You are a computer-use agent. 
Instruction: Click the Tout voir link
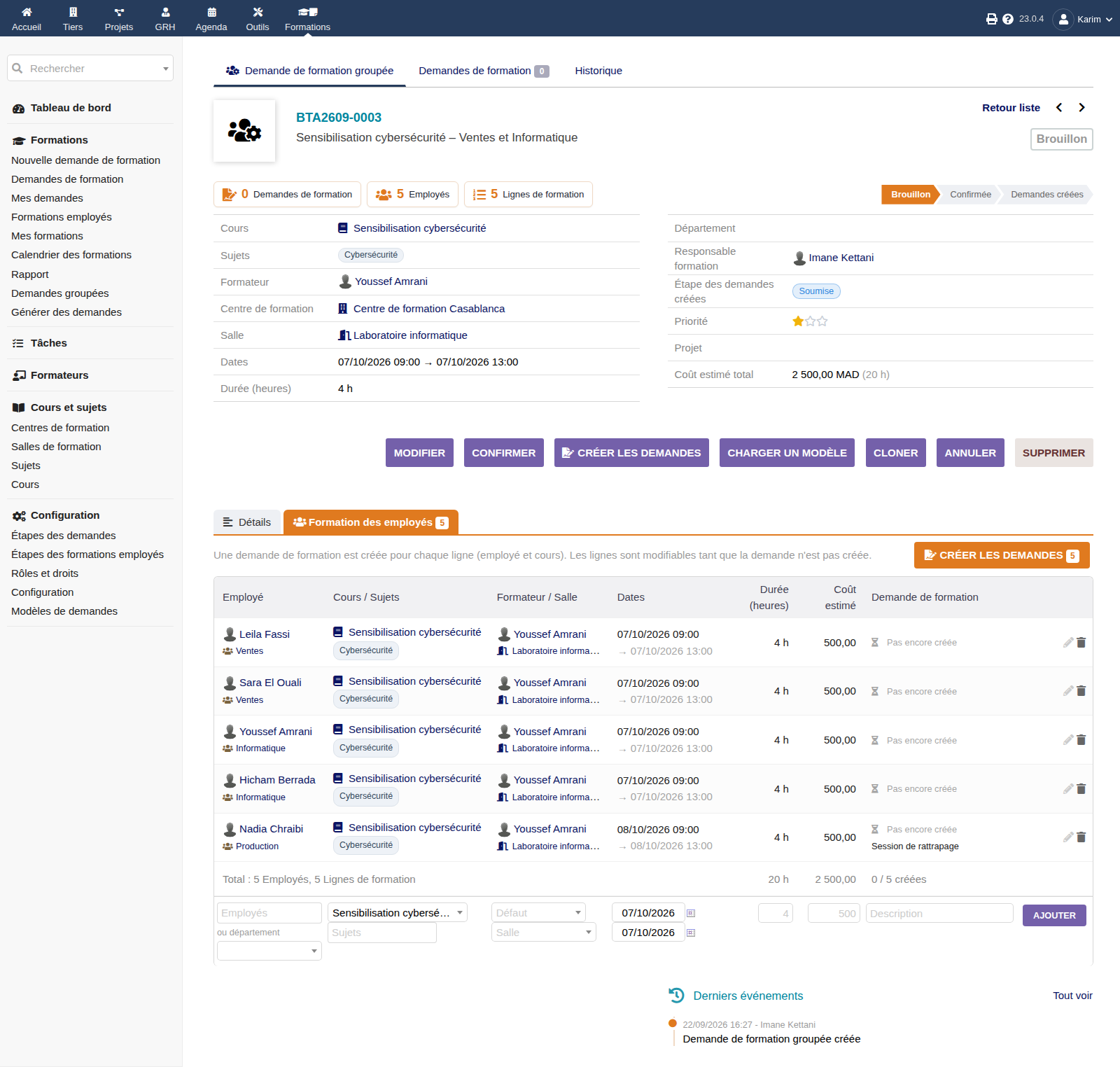click(1072, 996)
